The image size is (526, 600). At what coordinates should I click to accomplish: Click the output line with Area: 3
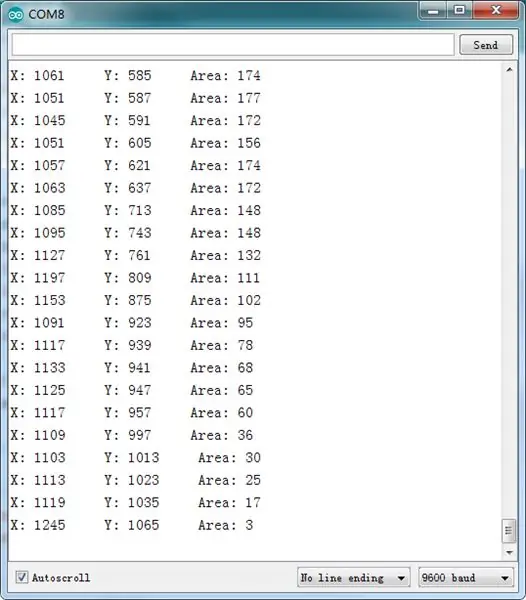point(132,525)
